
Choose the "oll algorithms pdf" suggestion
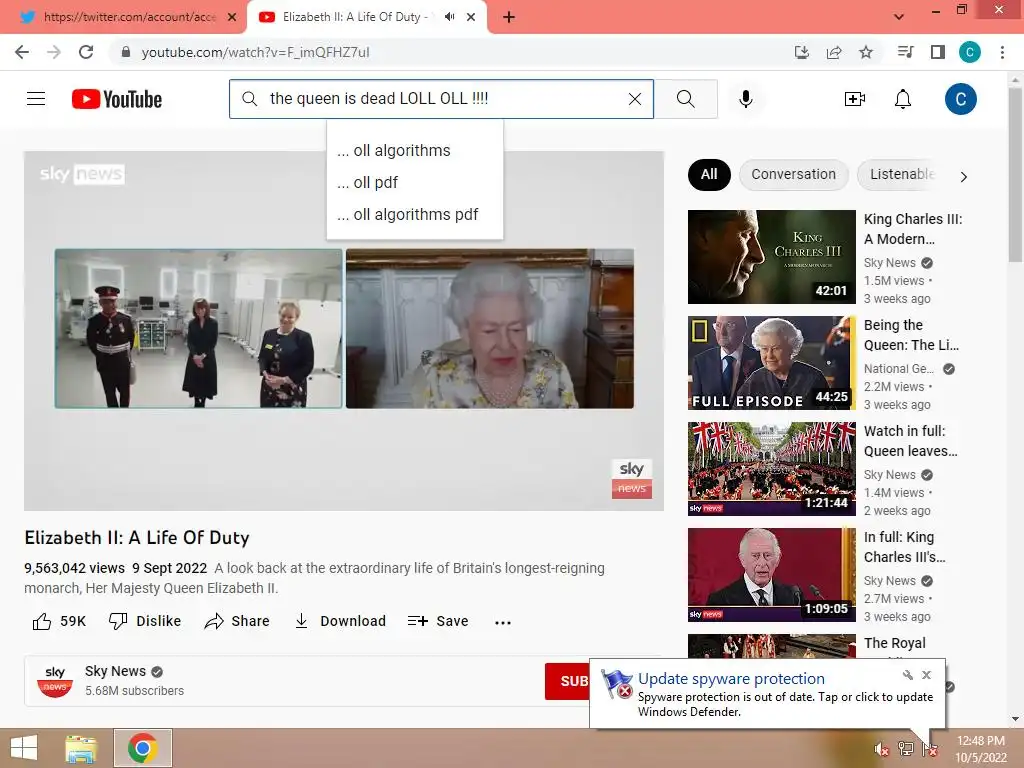click(x=415, y=214)
